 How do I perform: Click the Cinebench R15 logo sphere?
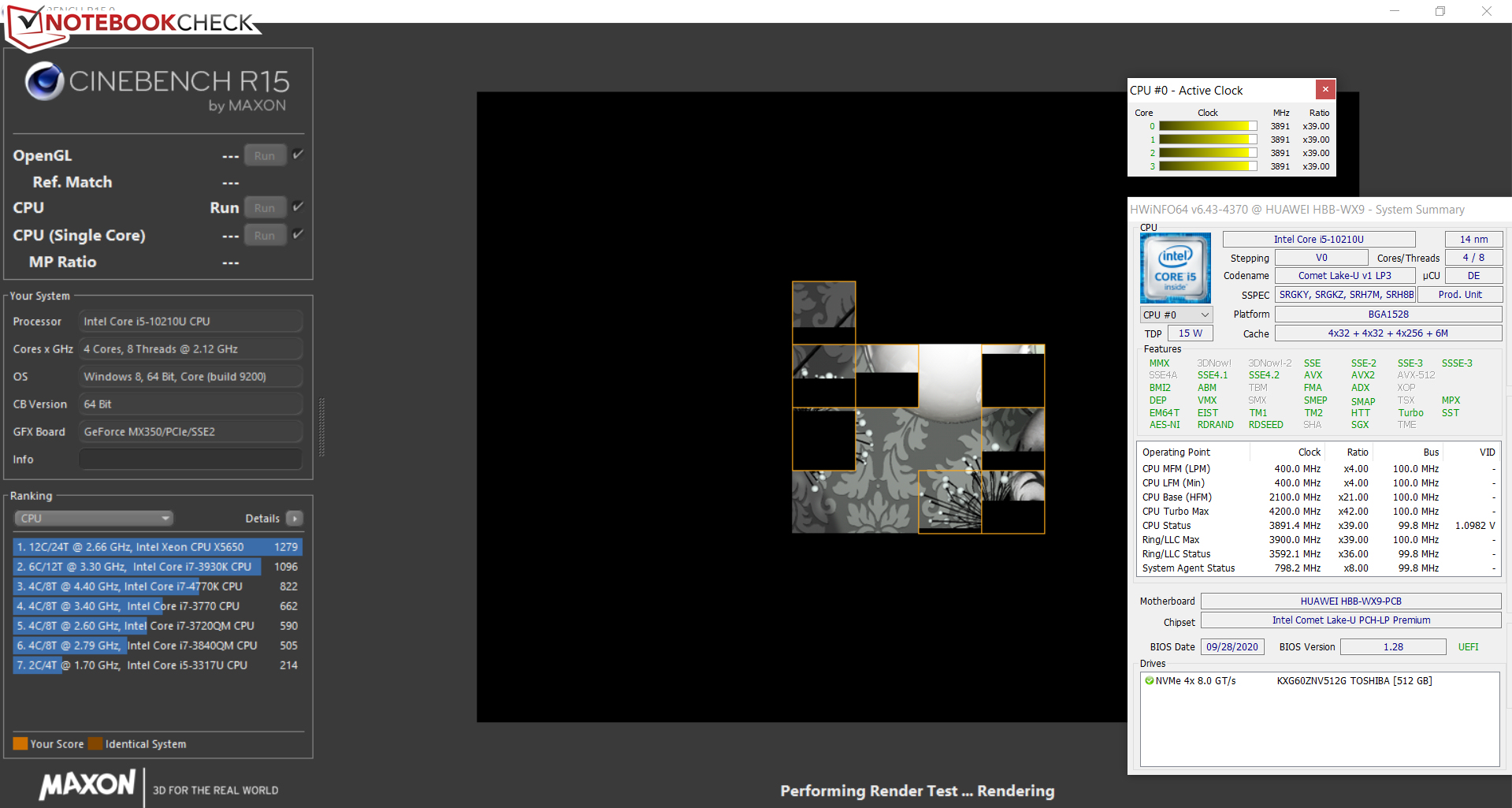tap(44, 81)
